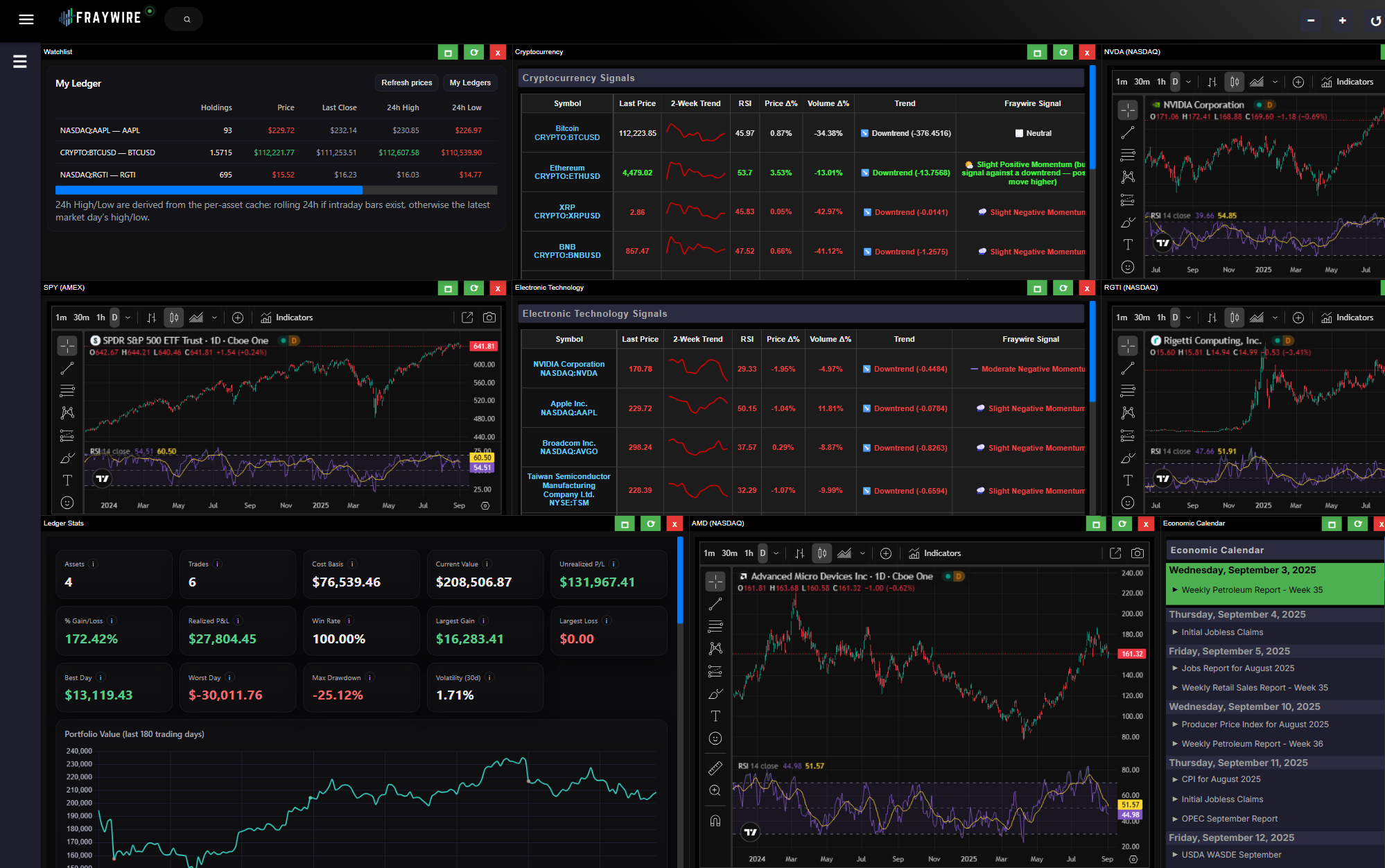
Task: Select candlestick chart style on SPY chart
Action: click(174, 318)
